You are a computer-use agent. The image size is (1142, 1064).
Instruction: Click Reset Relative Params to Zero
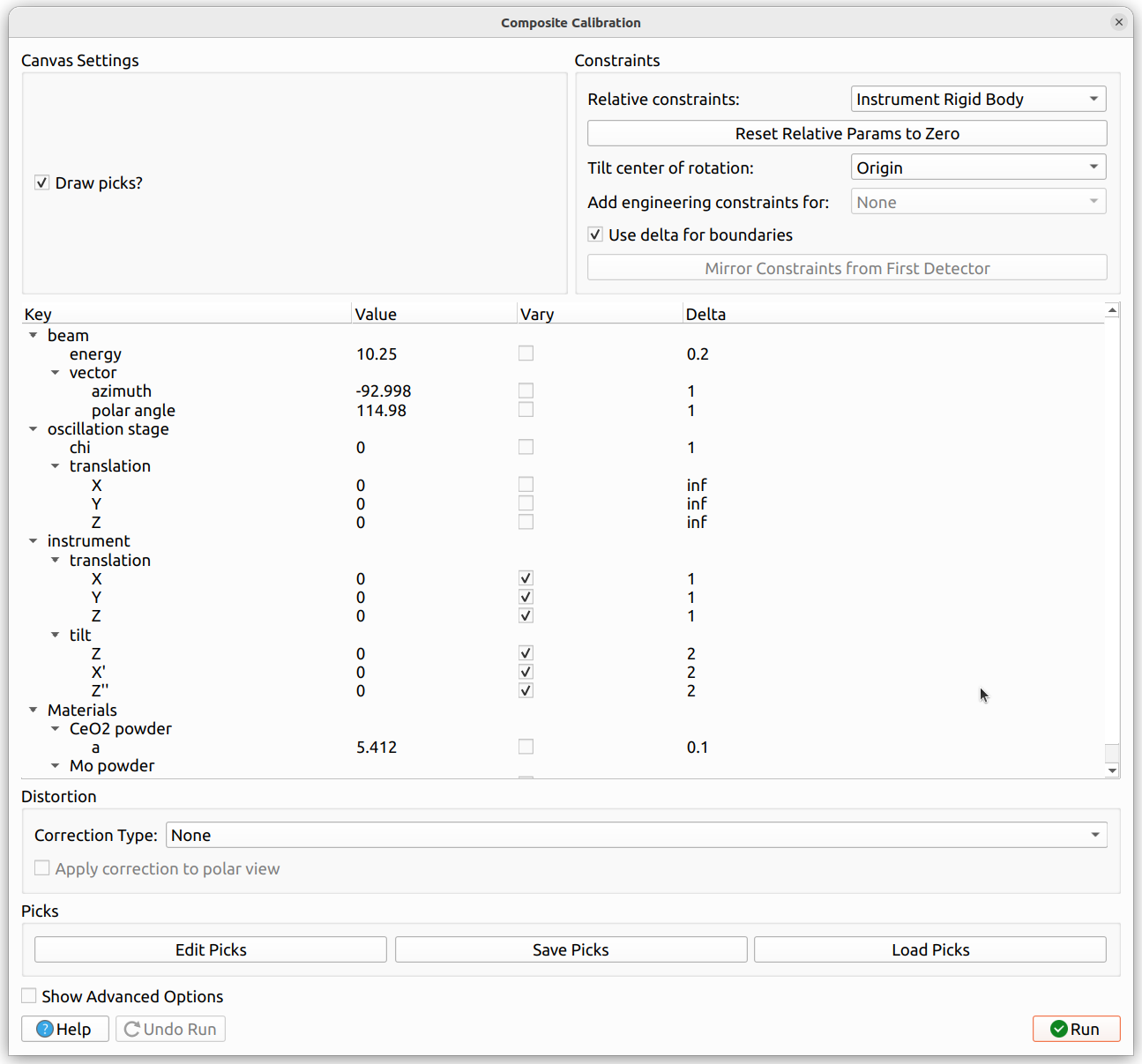[847, 133]
